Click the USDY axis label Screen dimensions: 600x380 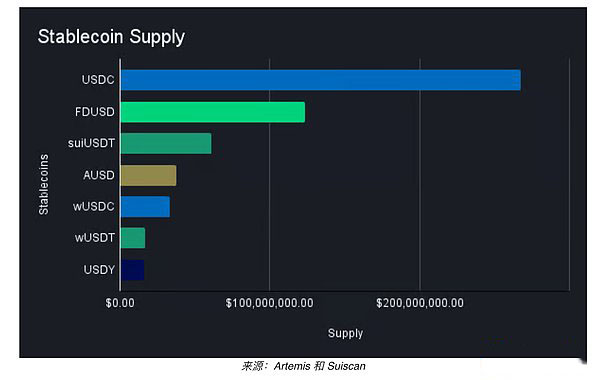(99, 270)
